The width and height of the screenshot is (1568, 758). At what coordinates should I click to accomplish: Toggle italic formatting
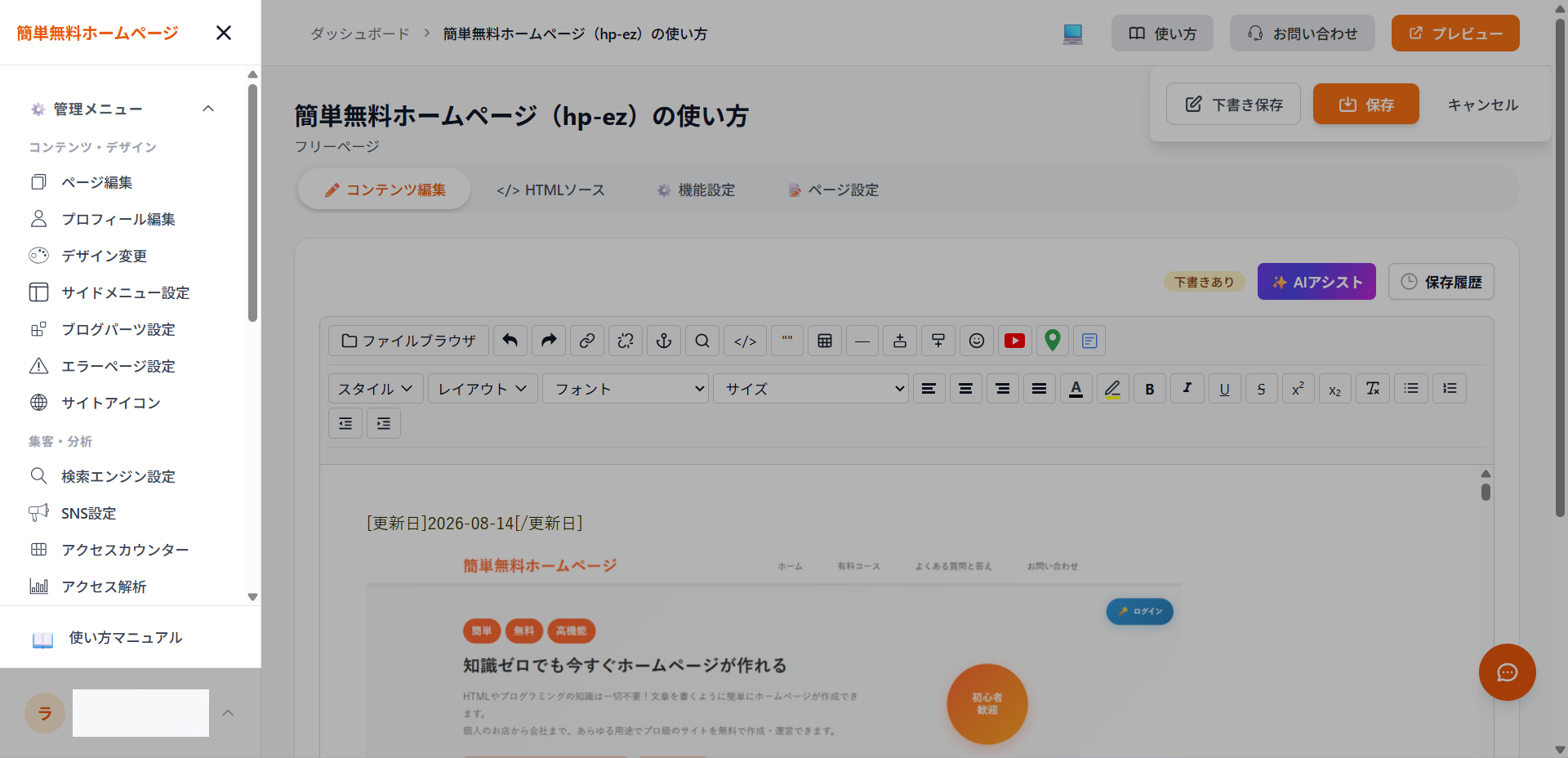(x=1187, y=389)
